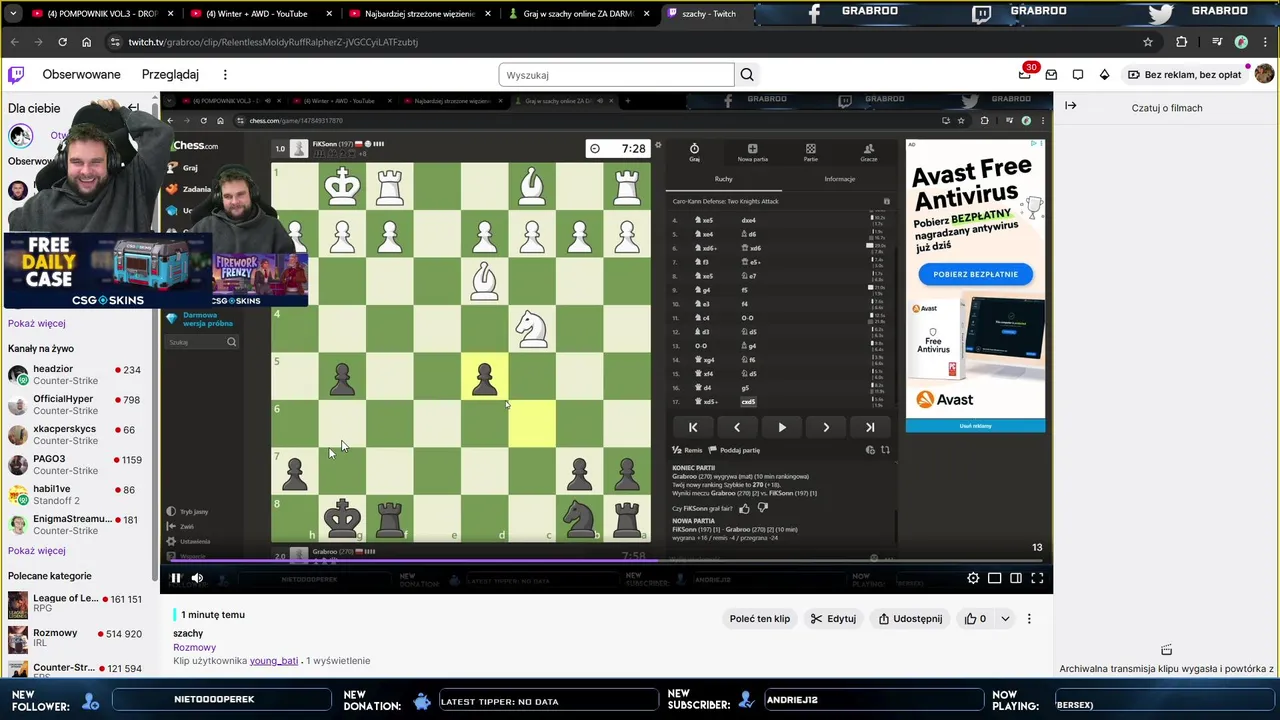Click Chrome back arrow

(14, 42)
